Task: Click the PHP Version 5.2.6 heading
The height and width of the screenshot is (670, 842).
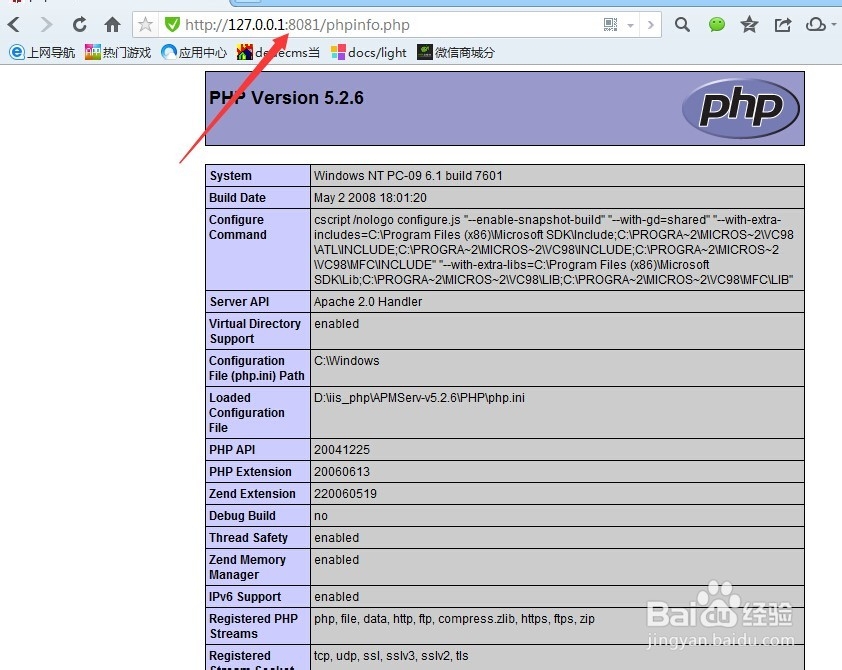Action: coord(286,98)
